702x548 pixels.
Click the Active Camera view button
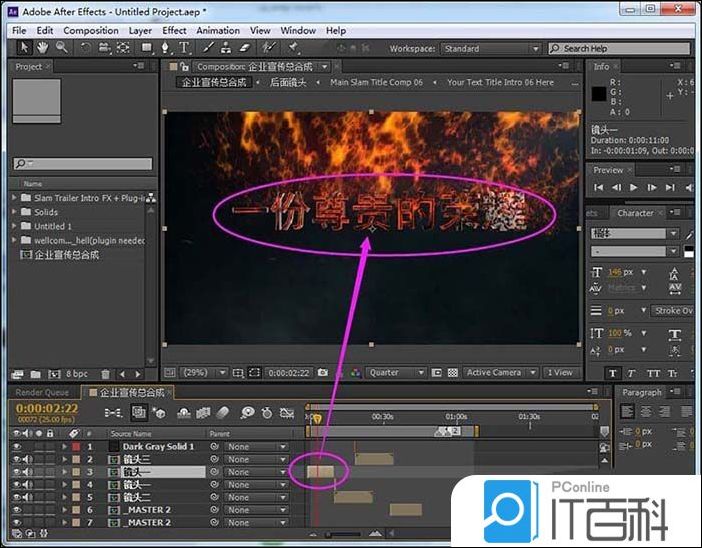point(499,373)
